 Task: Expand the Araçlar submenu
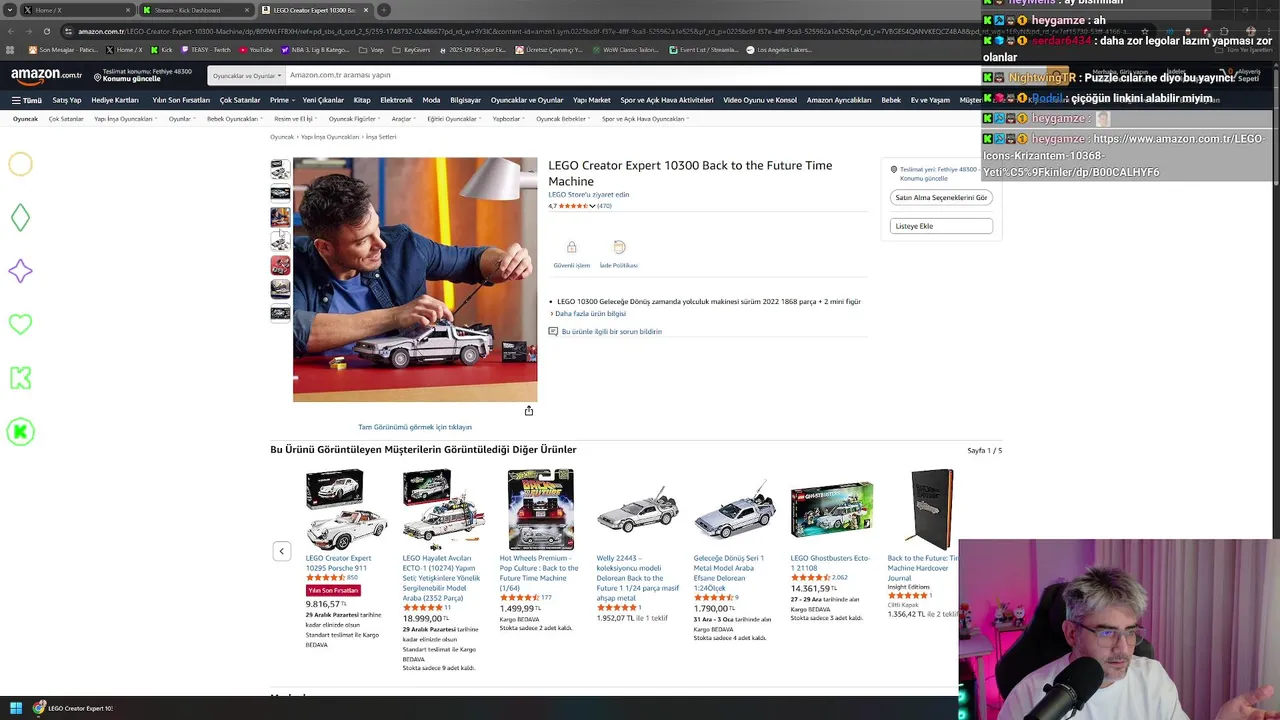[x=404, y=119]
